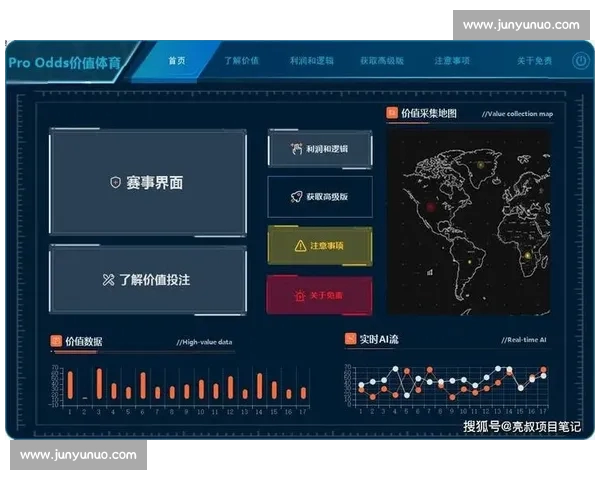Click bar 1 in 价值数据 chart
The width and height of the screenshot is (600, 480).
(x=70, y=385)
